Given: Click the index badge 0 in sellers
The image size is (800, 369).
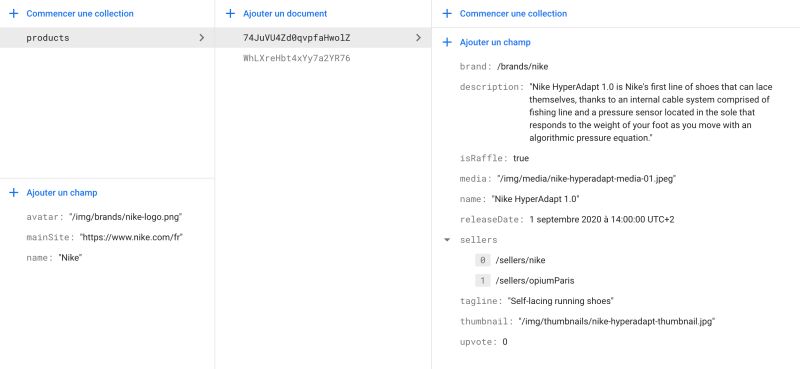Looking at the screenshot, I should point(482,260).
